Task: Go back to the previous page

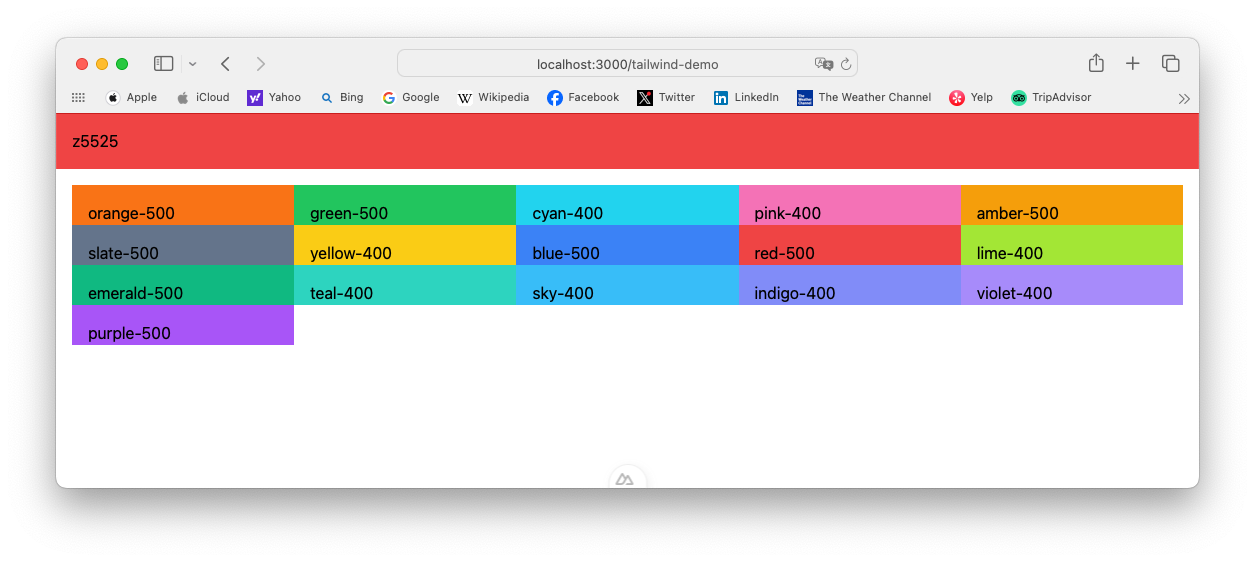Action: click(225, 64)
